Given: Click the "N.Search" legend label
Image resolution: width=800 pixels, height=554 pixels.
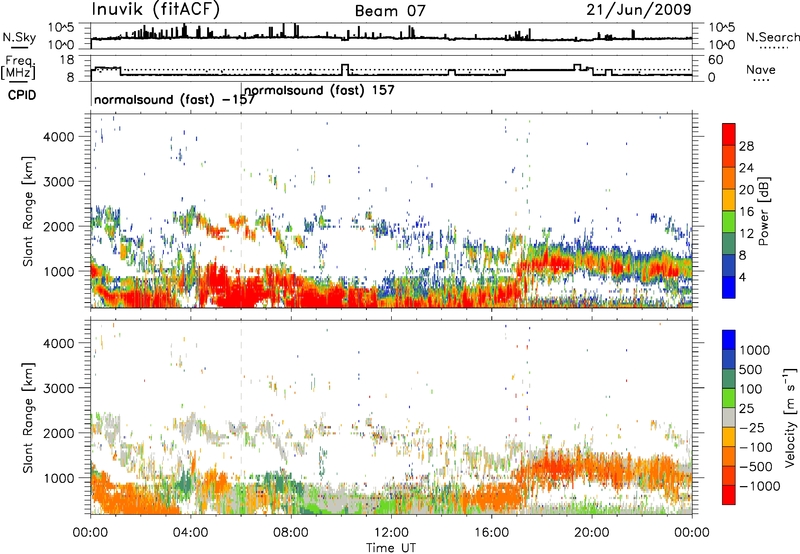Looking at the screenshot, I should pyautogui.click(x=772, y=37).
